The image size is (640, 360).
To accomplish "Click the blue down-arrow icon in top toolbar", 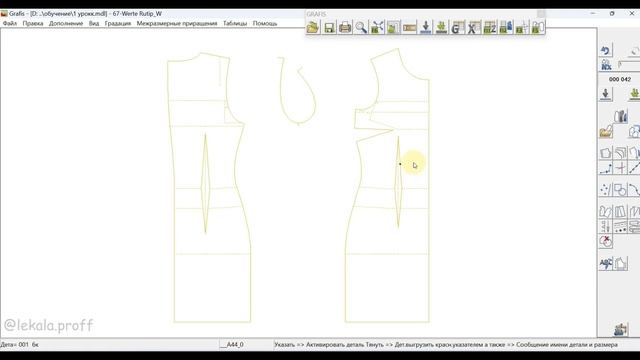I will (426, 27).
